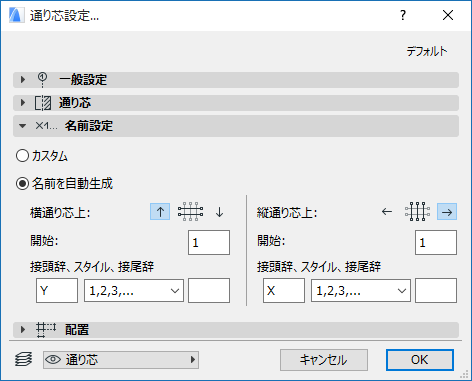Close the 通り芯設定 dialog

tap(448, 15)
